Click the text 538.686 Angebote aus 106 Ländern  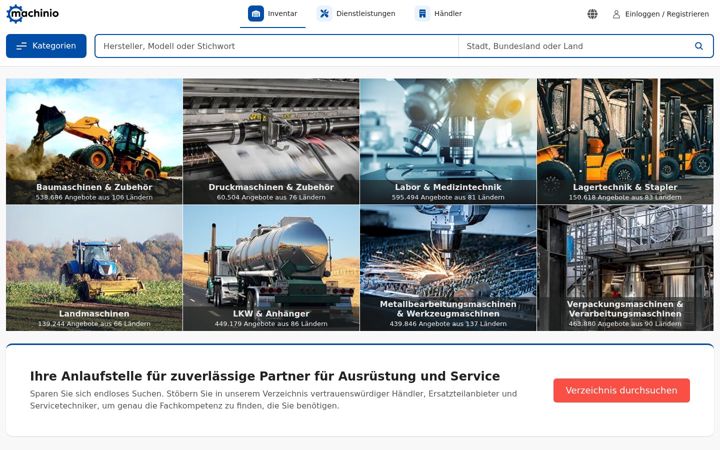pyautogui.click(x=94, y=197)
